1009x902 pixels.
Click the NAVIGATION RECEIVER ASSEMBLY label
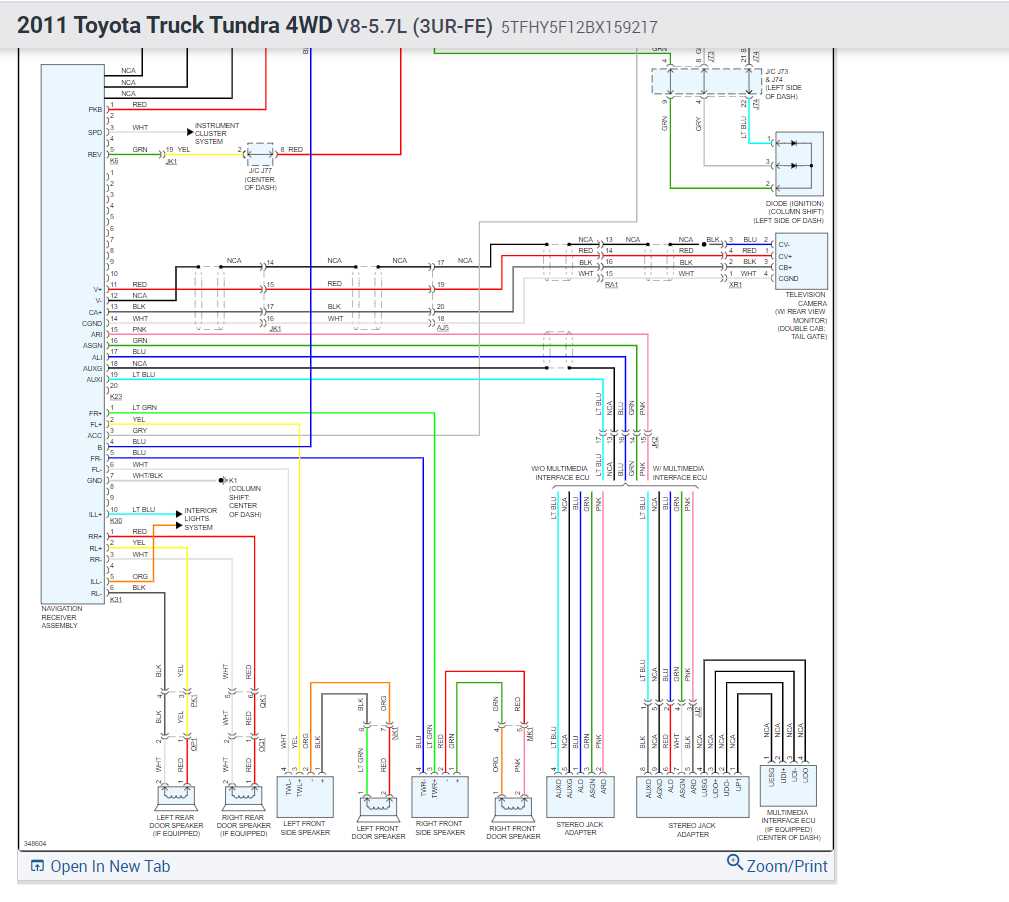62,617
